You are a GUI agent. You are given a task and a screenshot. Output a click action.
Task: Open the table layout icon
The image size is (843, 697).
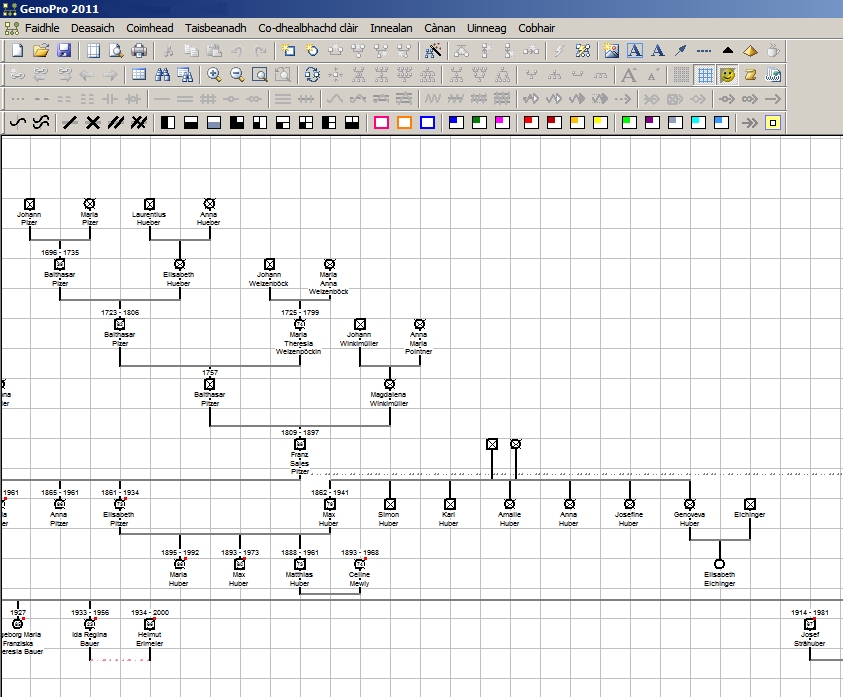(x=139, y=74)
